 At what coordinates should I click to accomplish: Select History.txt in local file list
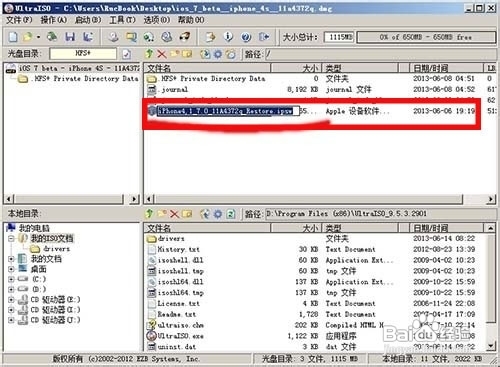pyautogui.click(x=179, y=249)
